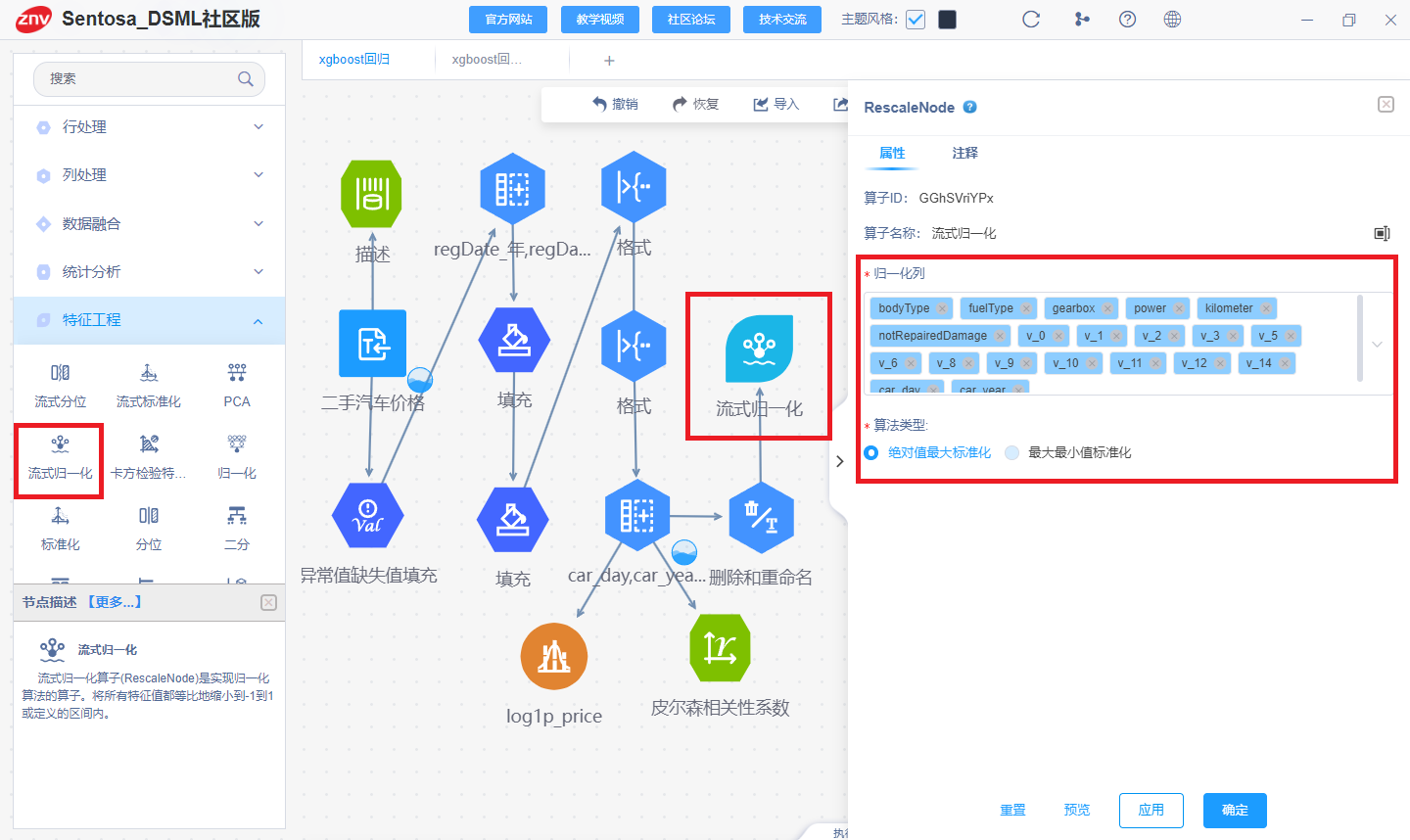Remove the gearbox tag
The width and height of the screenshot is (1410, 840).
pyautogui.click(x=1107, y=308)
